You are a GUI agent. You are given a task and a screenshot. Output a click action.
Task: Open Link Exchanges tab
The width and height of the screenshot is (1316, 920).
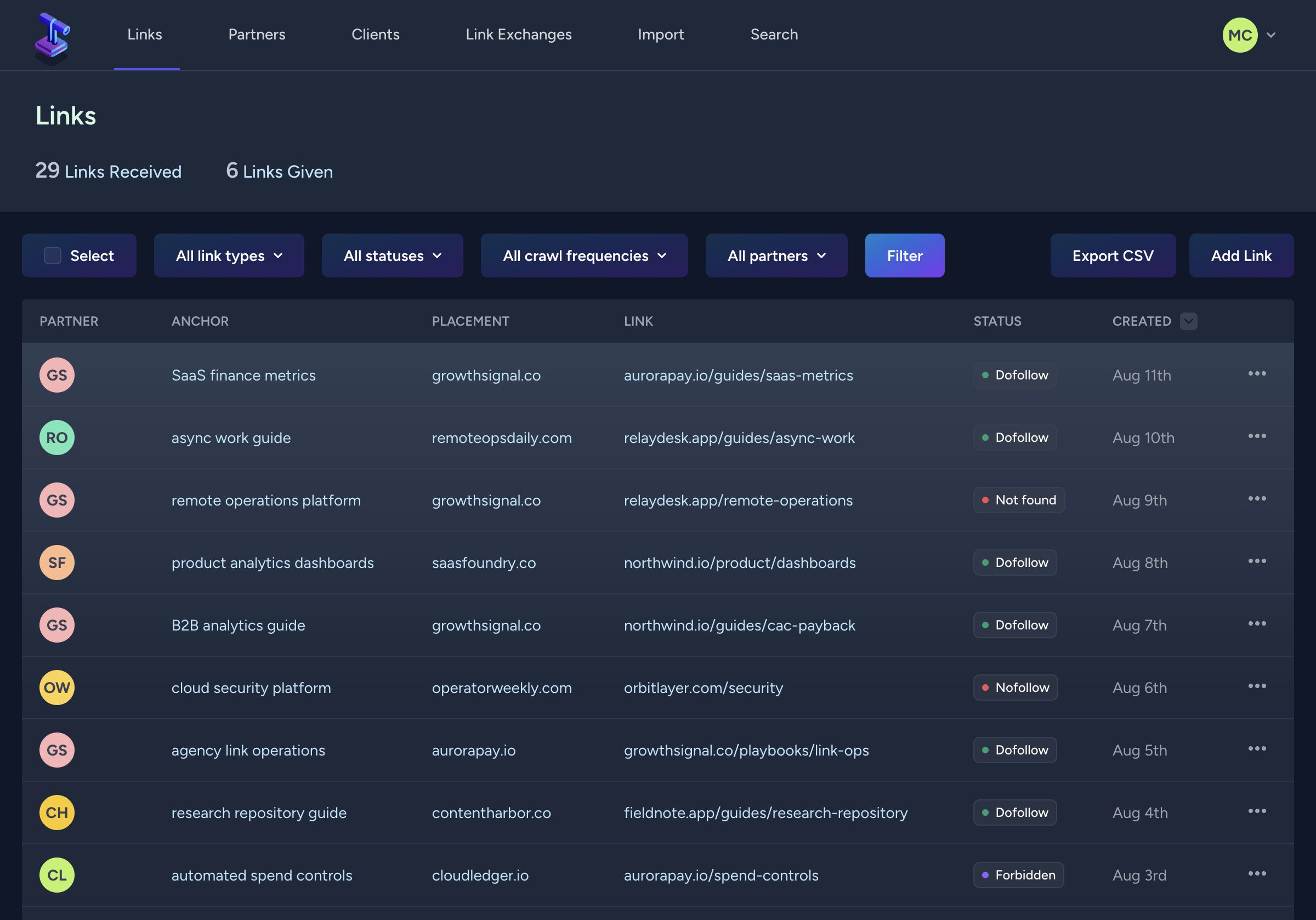coord(519,35)
